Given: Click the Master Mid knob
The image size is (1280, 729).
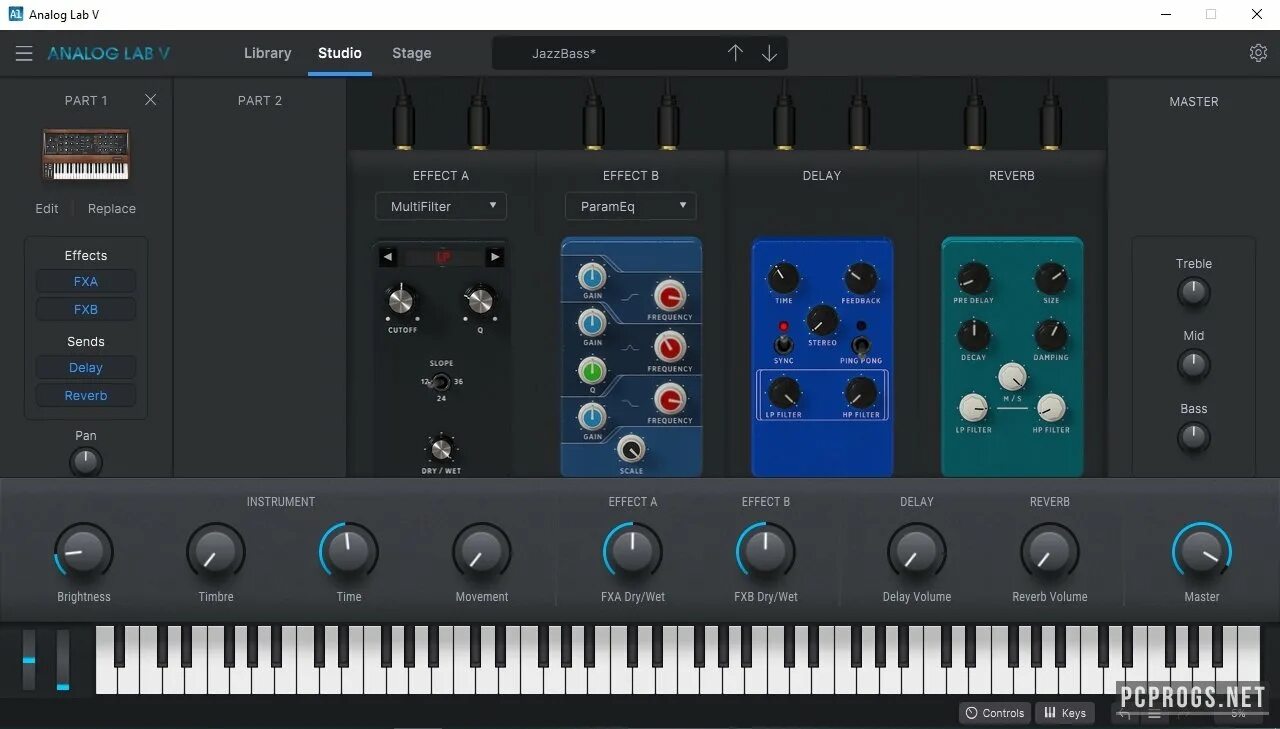Looking at the screenshot, I should pos(1193,364).
